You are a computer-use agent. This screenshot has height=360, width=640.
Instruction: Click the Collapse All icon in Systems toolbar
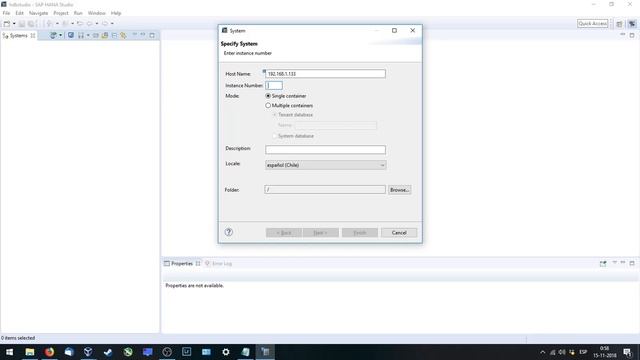(x=114, y=36)
